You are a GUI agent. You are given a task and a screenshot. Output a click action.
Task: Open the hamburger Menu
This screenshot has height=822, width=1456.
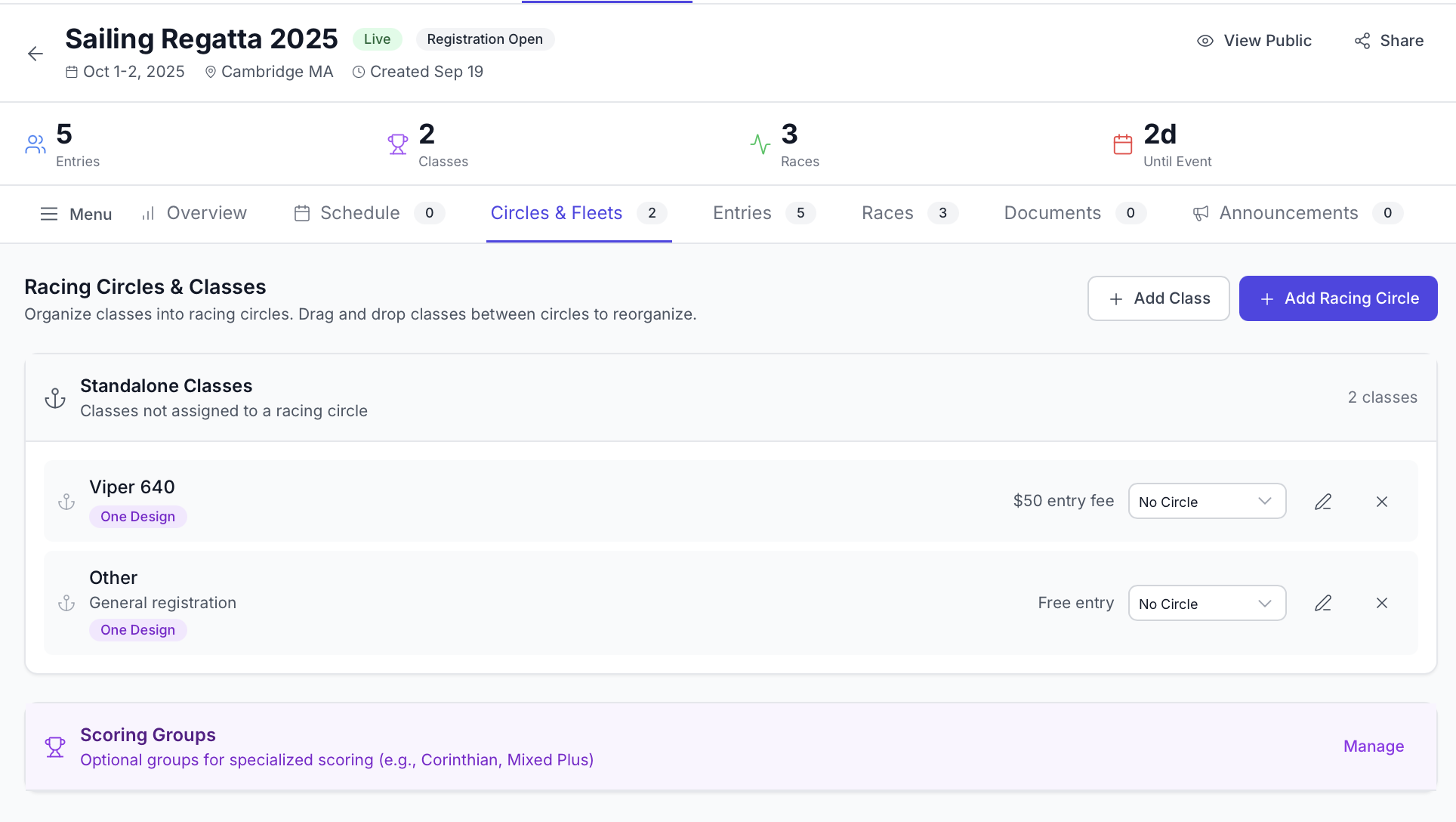(76, 214)
